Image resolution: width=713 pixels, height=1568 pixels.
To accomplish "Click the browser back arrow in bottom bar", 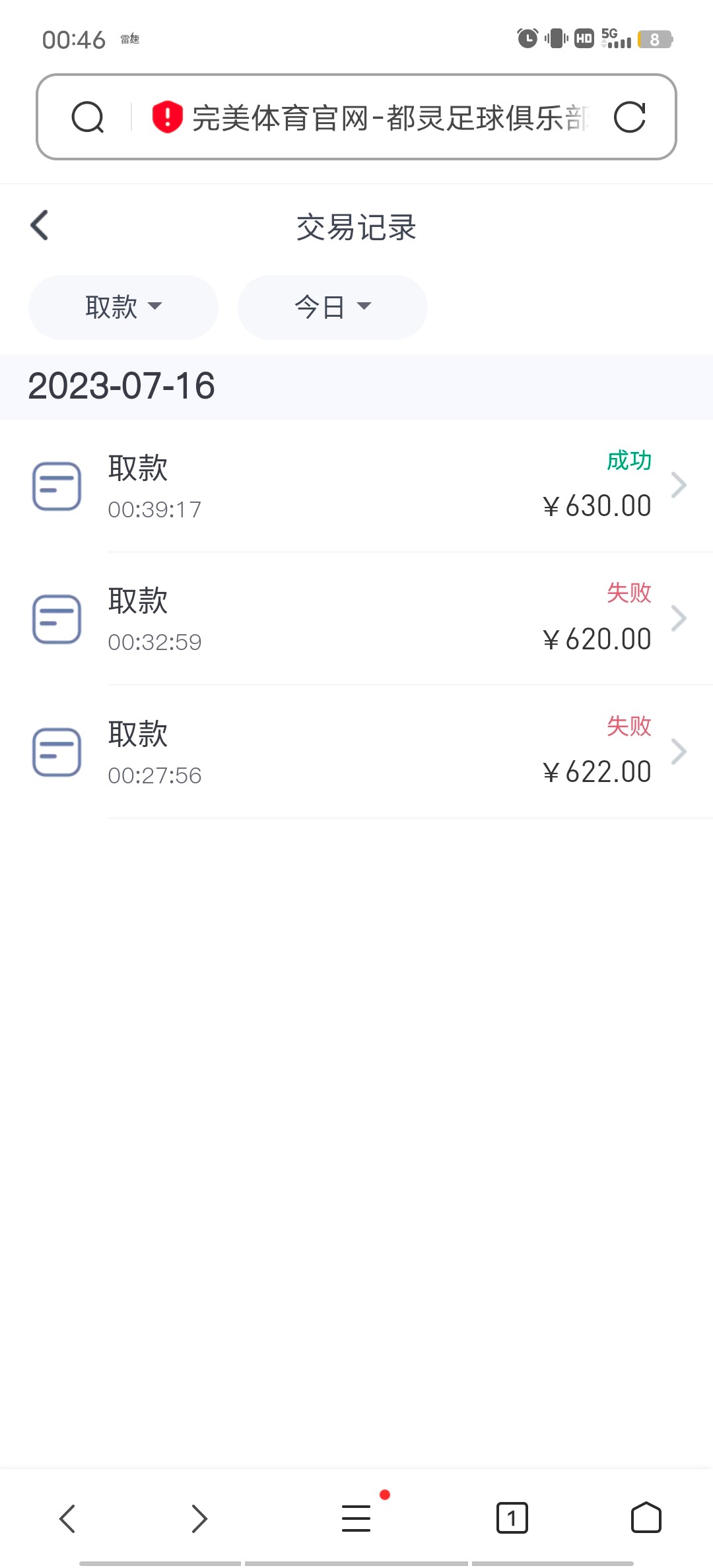I will click(67, 1518).
